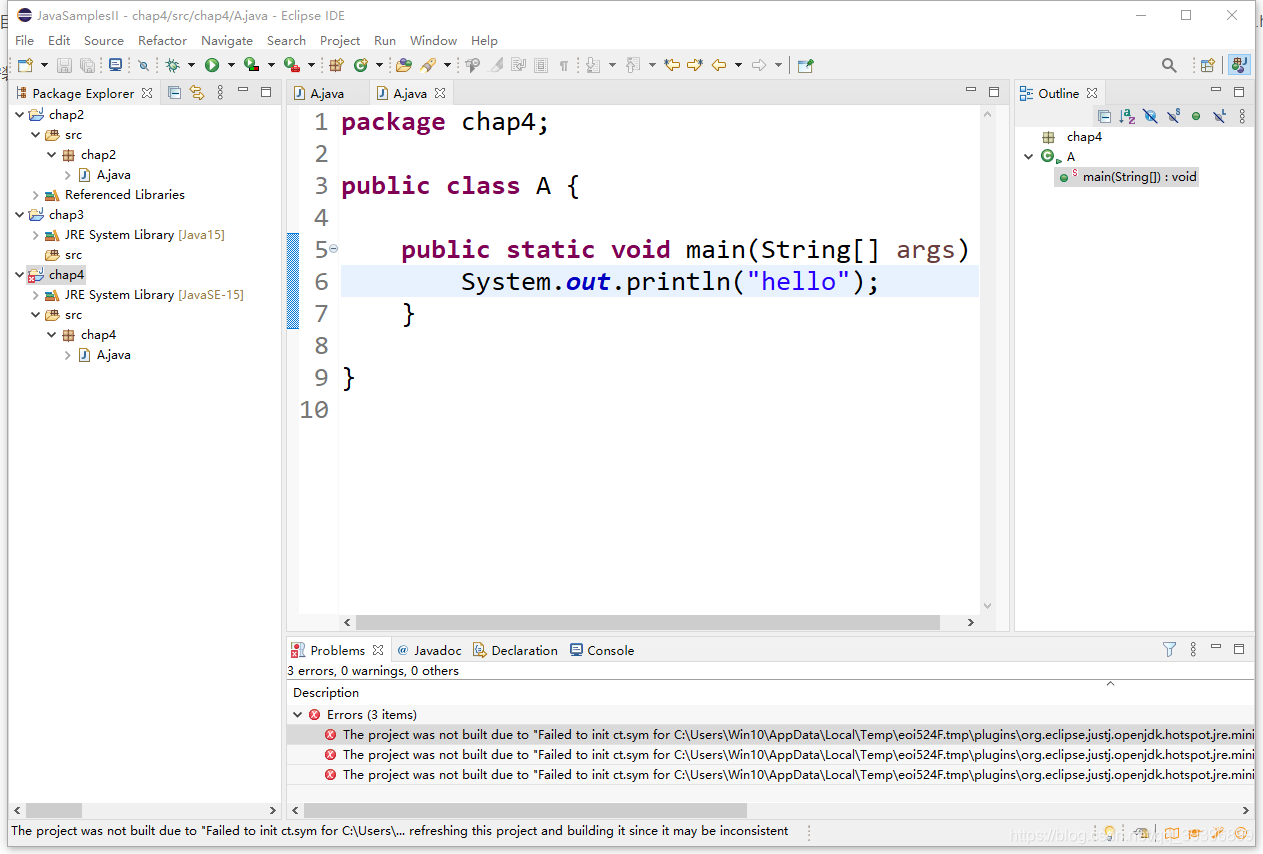This screenshot has height=854, width=1263.
Task: Open the Refactor menu
Action: (162, 41)
